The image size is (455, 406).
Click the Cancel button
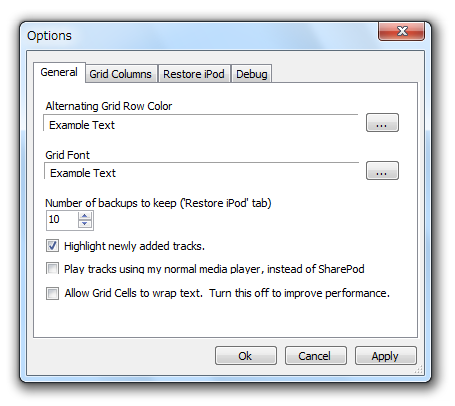tap(315, 356)
